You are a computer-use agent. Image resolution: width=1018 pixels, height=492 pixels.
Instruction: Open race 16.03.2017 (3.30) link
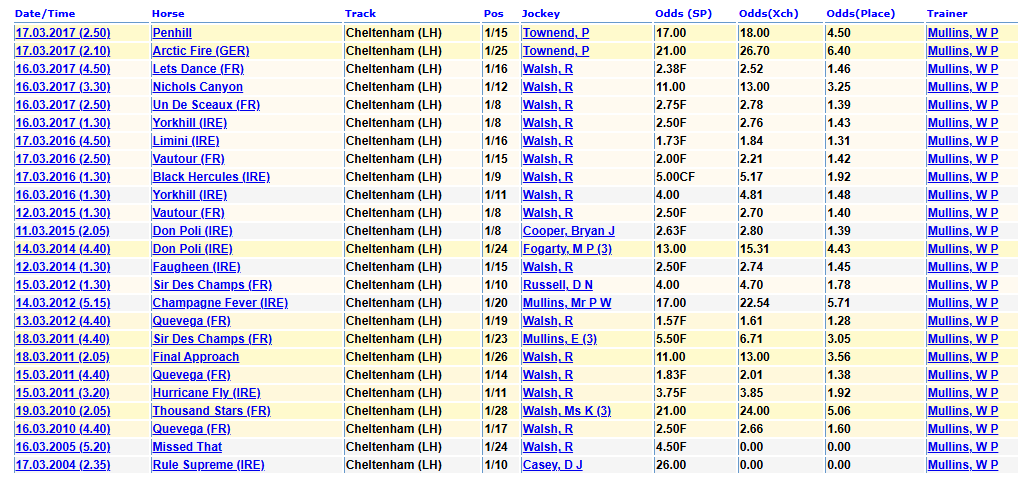[x=62, y=87]
